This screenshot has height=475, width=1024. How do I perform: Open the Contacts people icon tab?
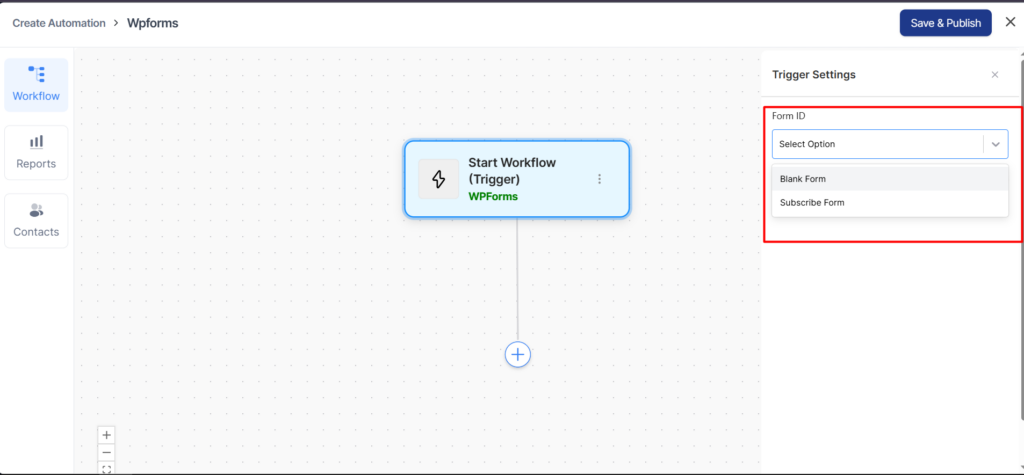[x=36, y=220]
